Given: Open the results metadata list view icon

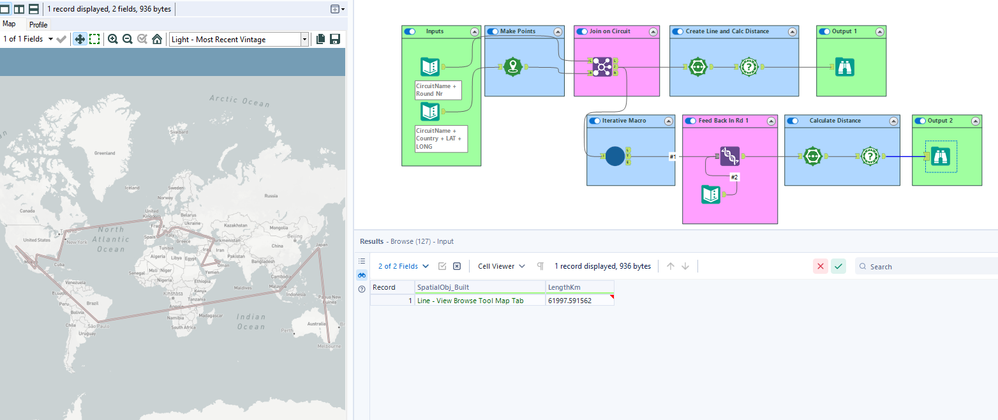Looking at the screenshot, I should coord(362,261).
